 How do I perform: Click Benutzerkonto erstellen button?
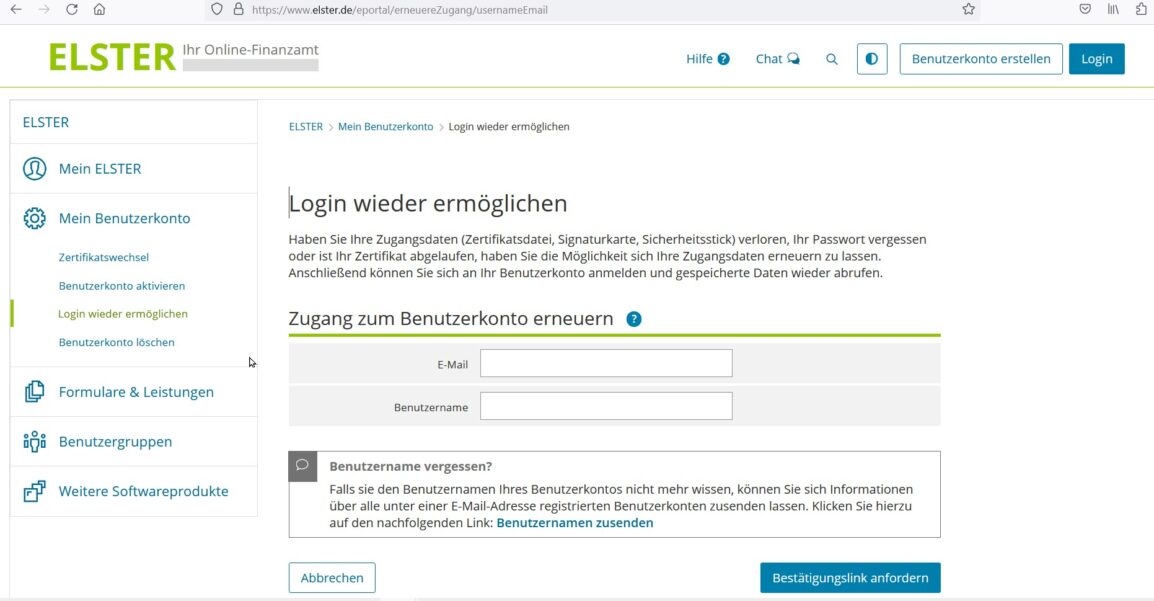point(981,59)
